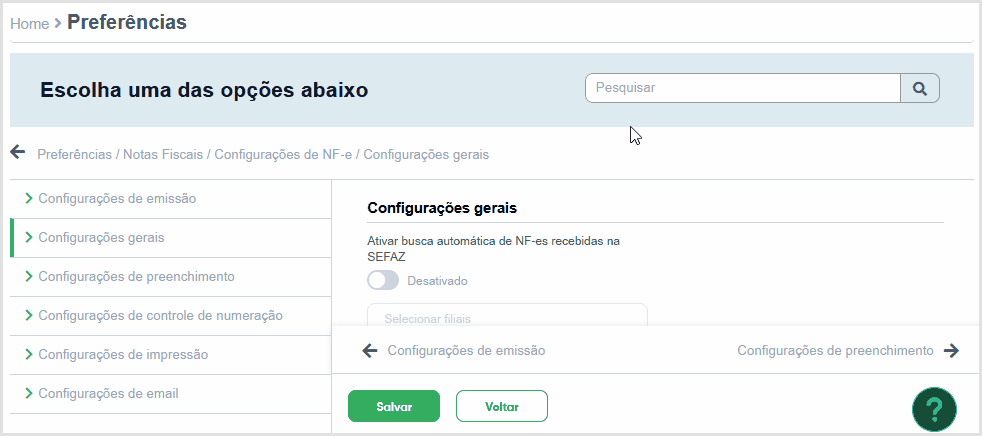The width and height of the screenshot is (982, 436).
Task: Click the right arrow after Configurações de preenchimento
Action: 951,351
